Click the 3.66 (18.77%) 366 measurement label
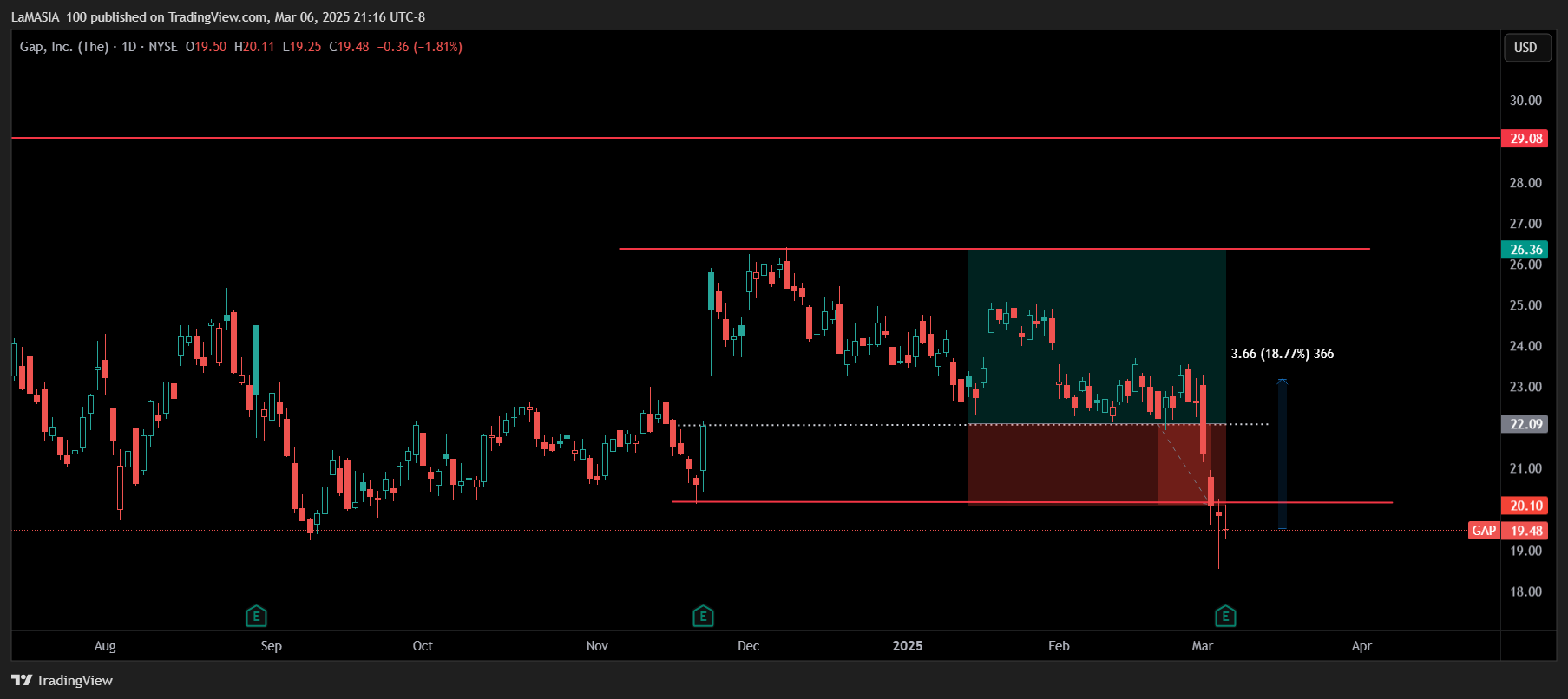The height and width of the screenshot is (699, 1568). click(x=1283, y=354)
